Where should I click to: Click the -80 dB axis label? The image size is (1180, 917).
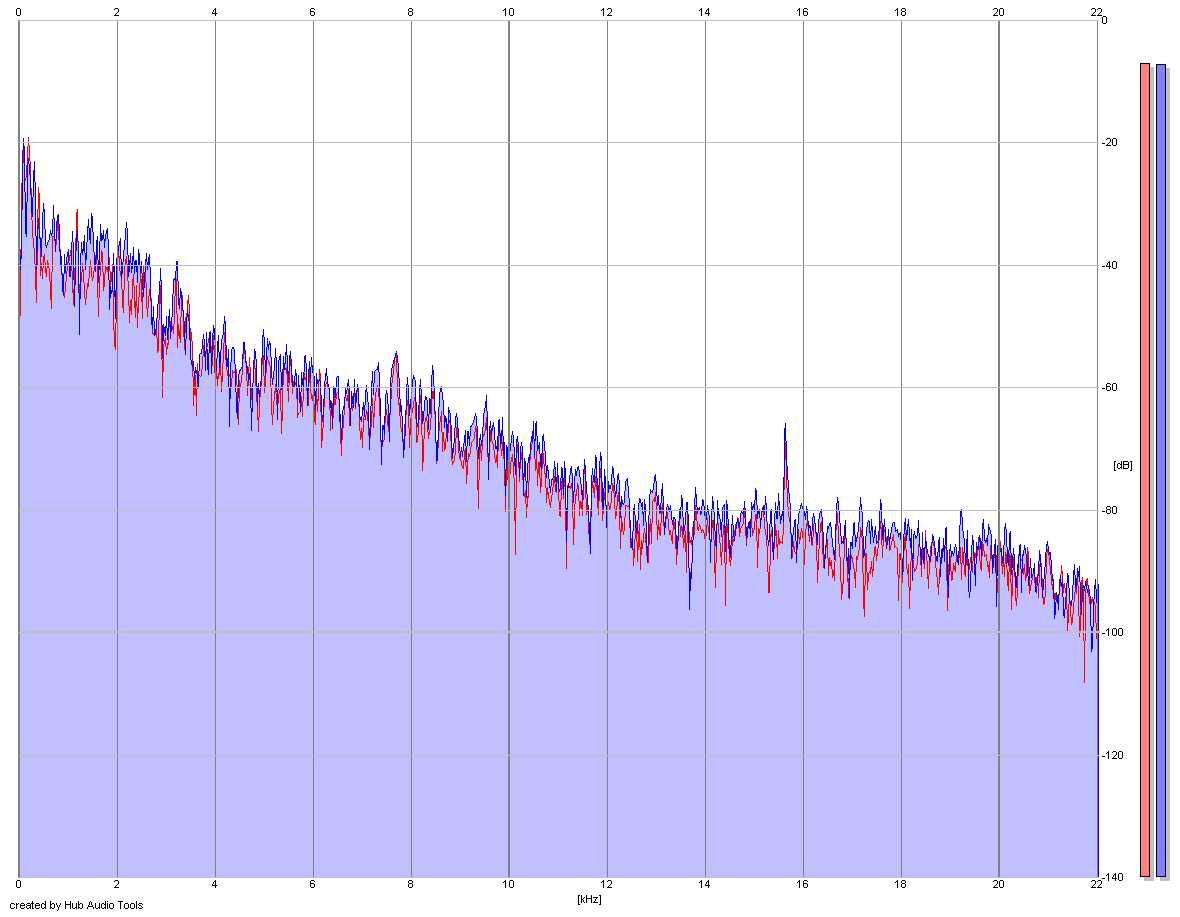pyautogui.click(x=1110, y=510)
